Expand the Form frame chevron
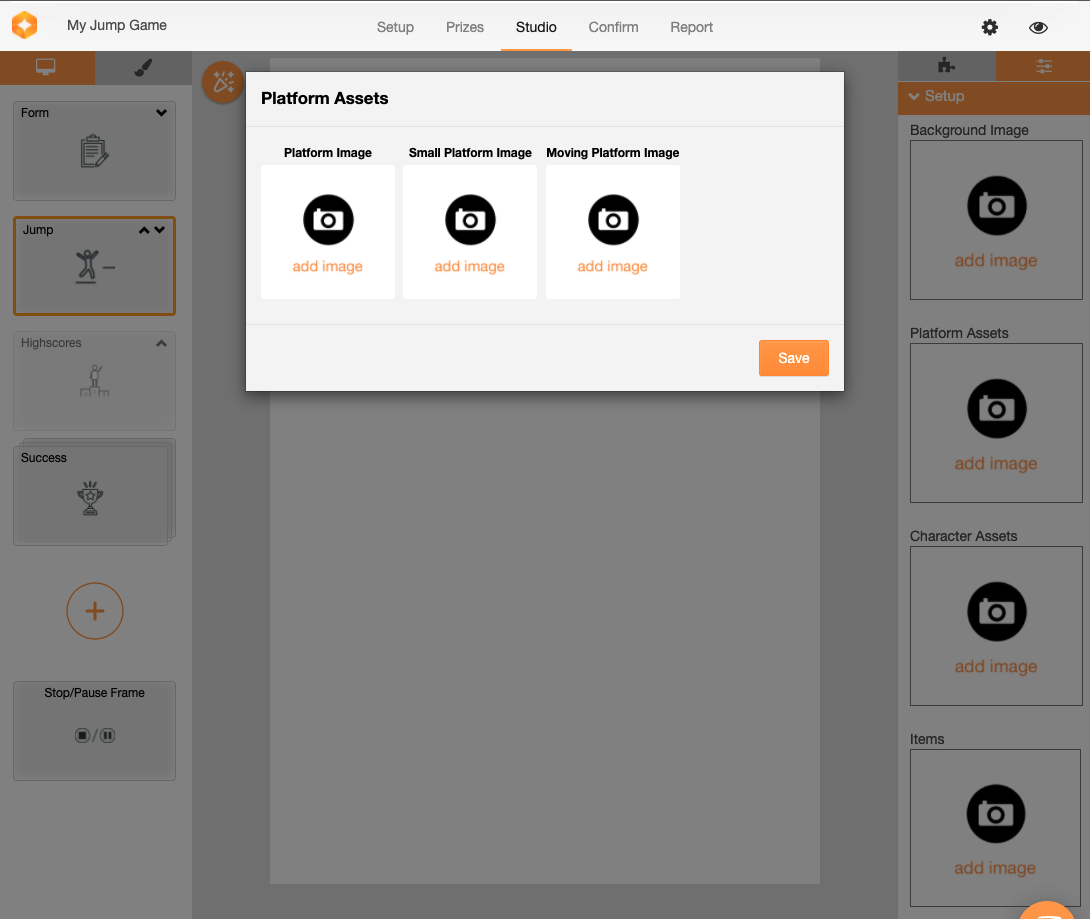 tap(162, 113)
